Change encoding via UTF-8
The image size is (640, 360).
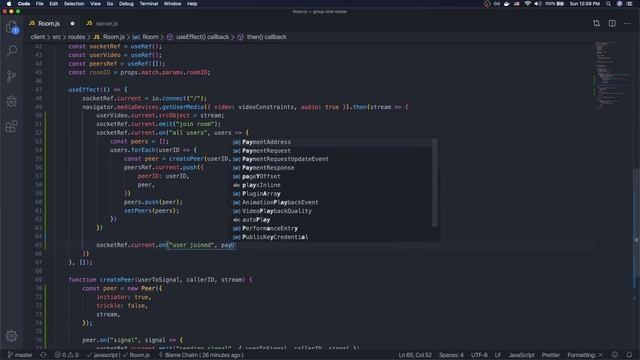pyautogui.click(x=479, y=355)
